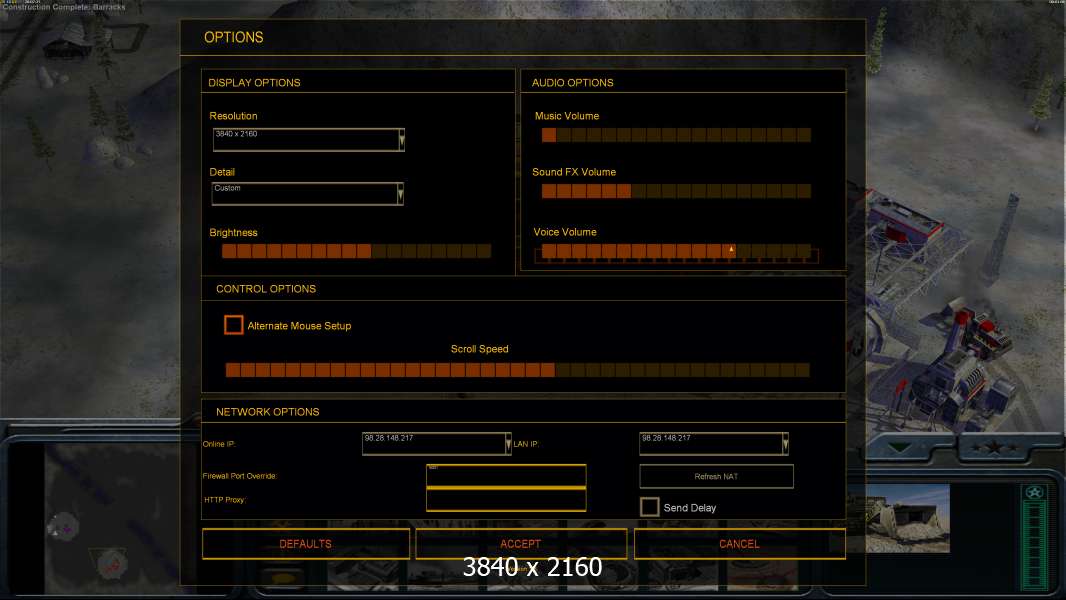Adjust the Brightness slider bar

point(356,251)
